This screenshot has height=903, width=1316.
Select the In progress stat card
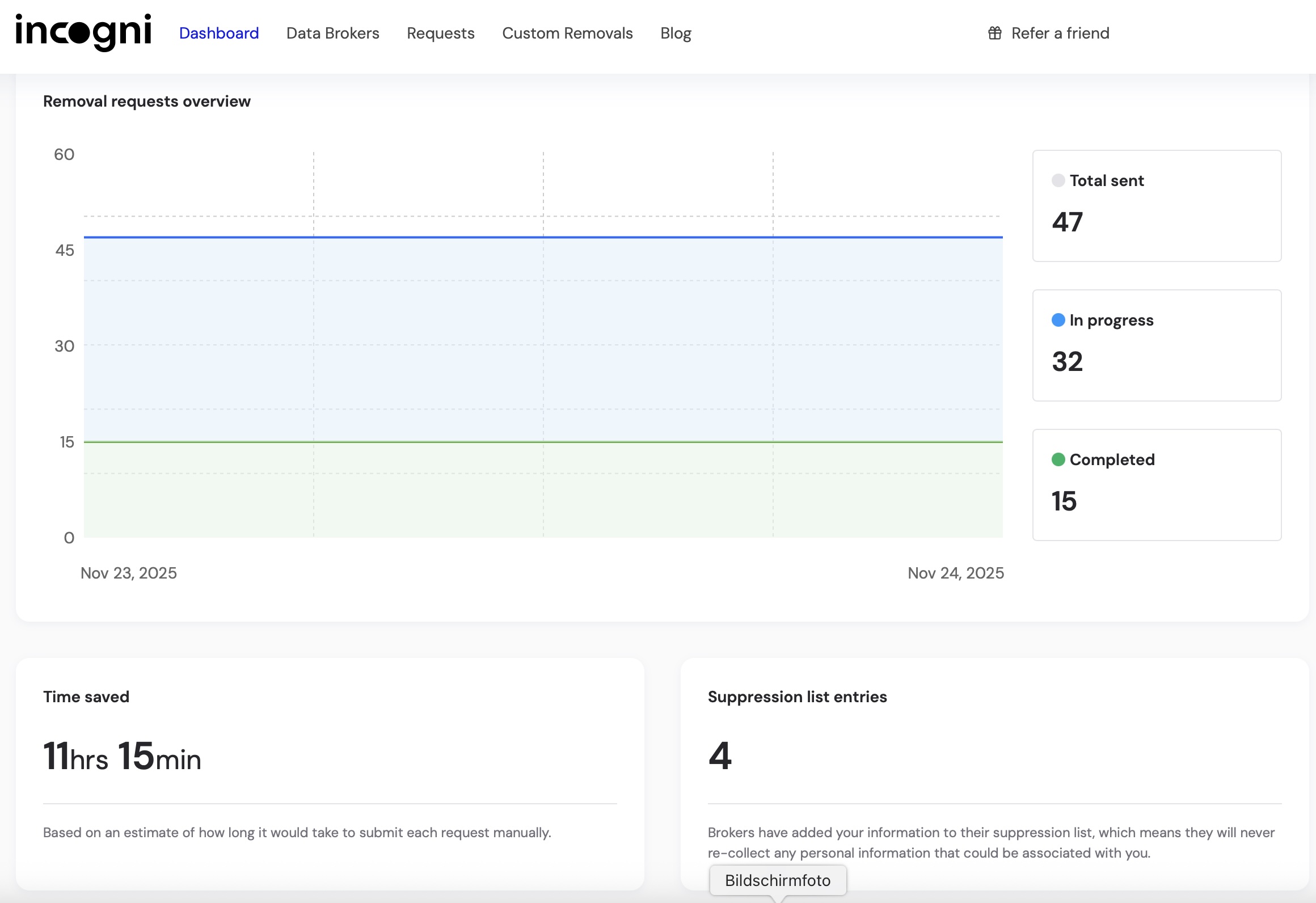(x=1156, y=345)
